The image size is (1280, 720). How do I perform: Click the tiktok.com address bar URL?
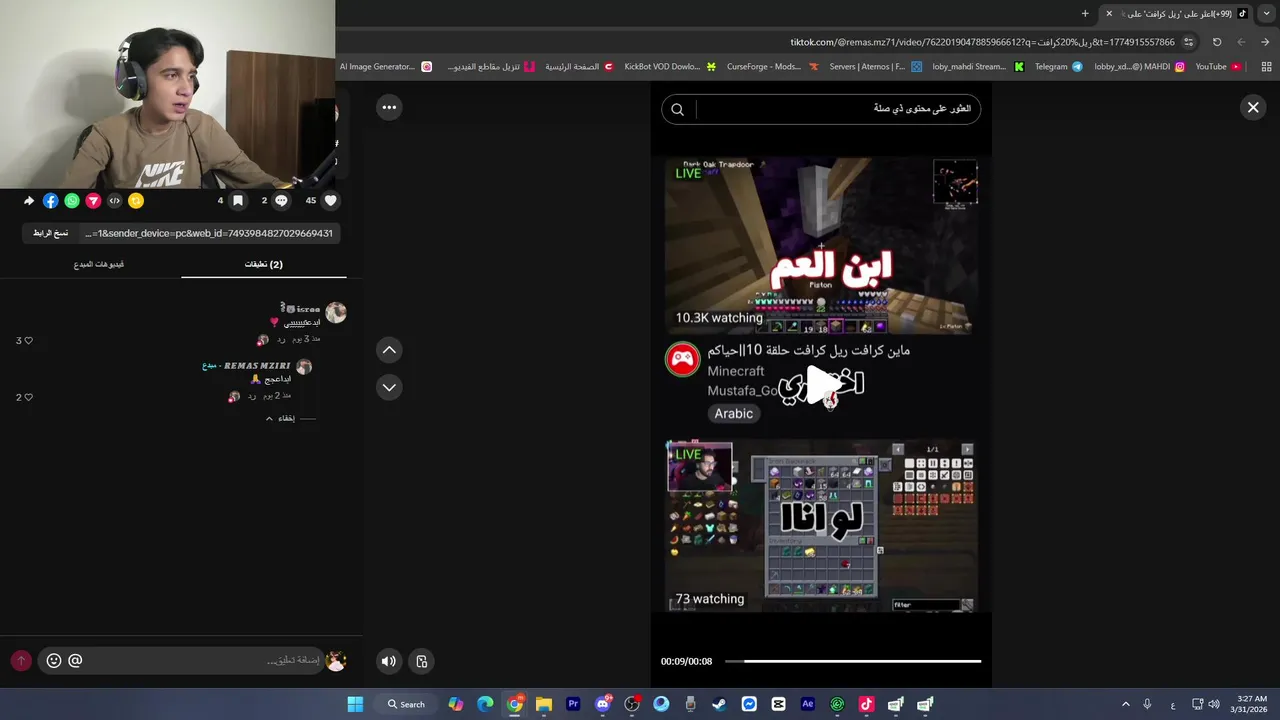[x=982, y=42]
